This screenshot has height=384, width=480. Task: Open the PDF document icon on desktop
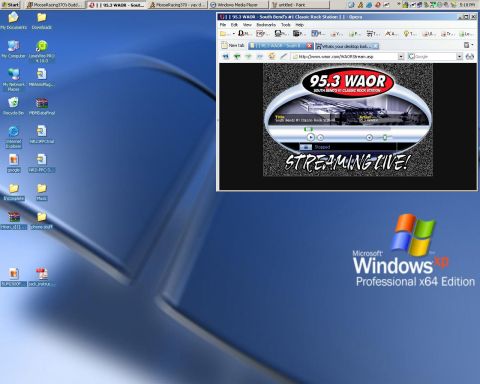point(42,277)
